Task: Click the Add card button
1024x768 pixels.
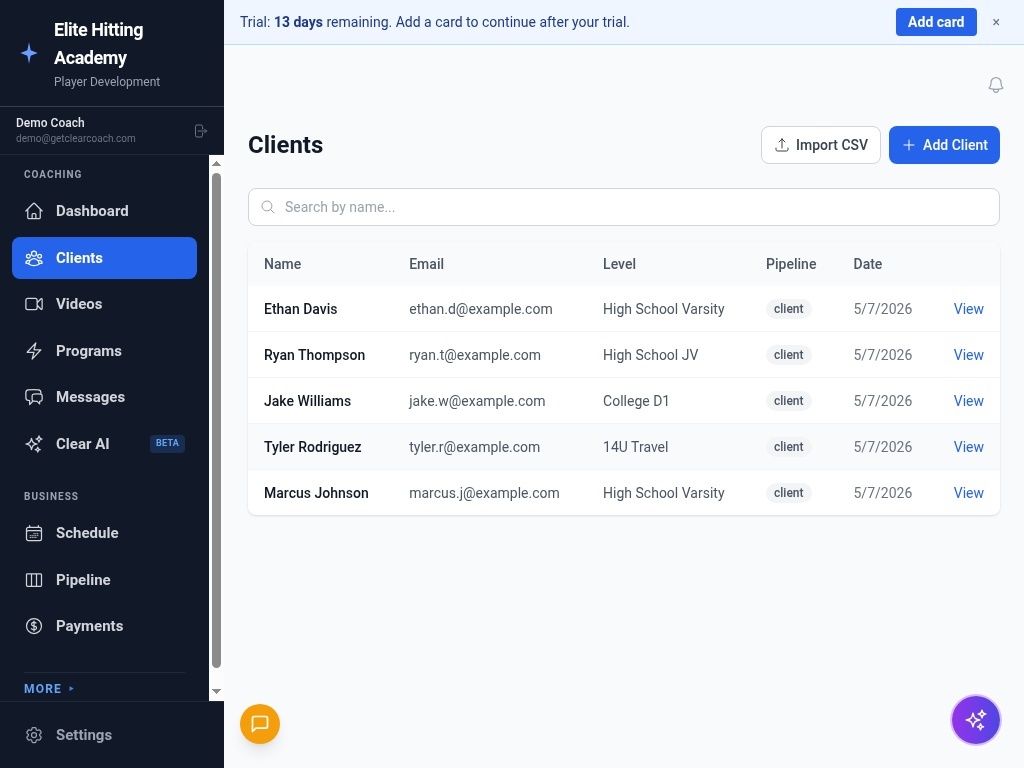Action: 936,22
